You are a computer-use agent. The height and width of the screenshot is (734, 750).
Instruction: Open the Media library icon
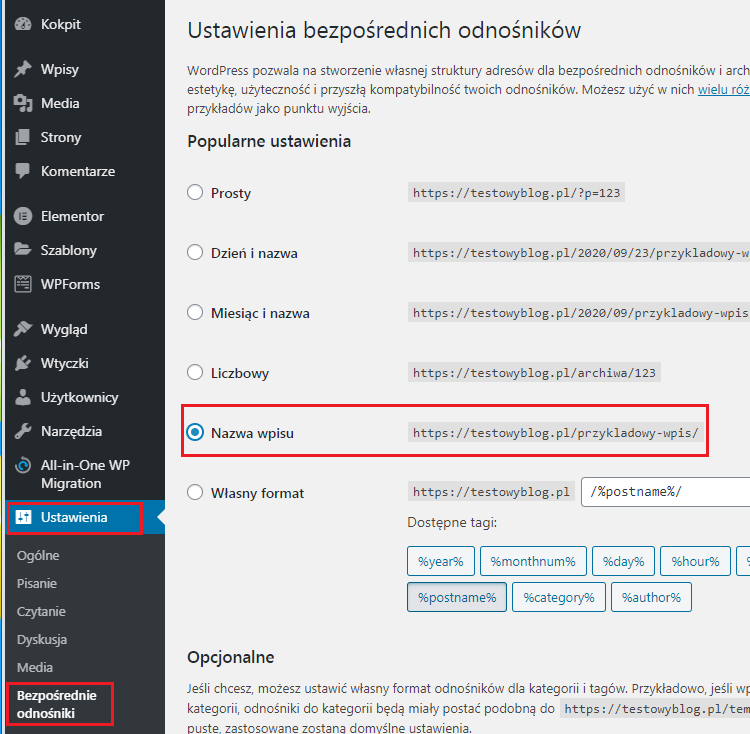click(x=23, y=103)
